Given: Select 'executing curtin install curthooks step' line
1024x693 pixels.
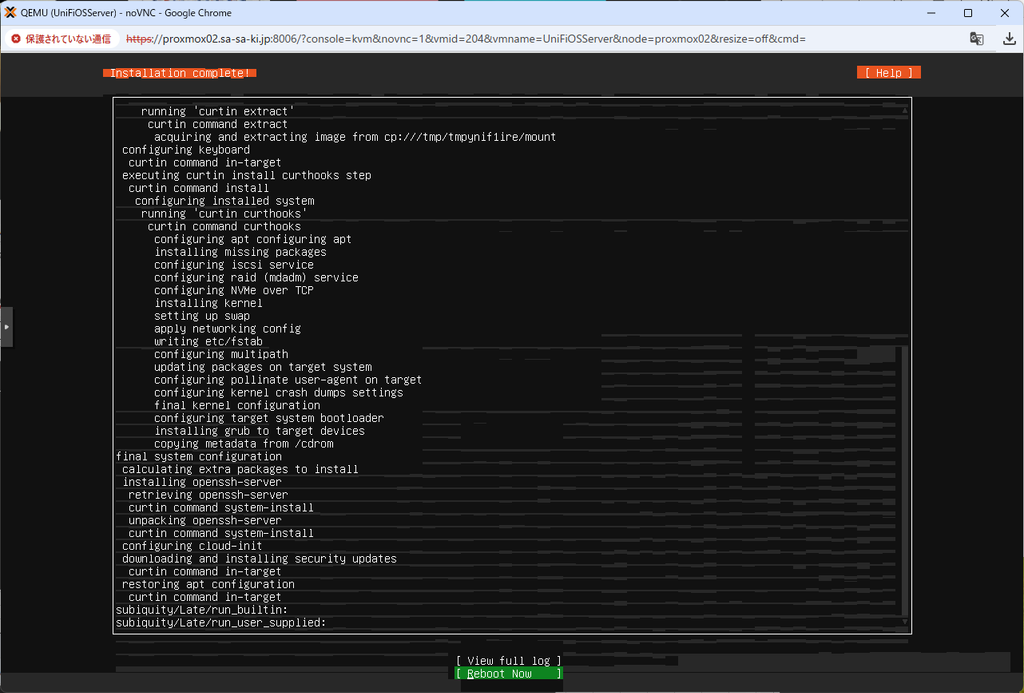Looking at the screenshot, I should tap(247, 175).
